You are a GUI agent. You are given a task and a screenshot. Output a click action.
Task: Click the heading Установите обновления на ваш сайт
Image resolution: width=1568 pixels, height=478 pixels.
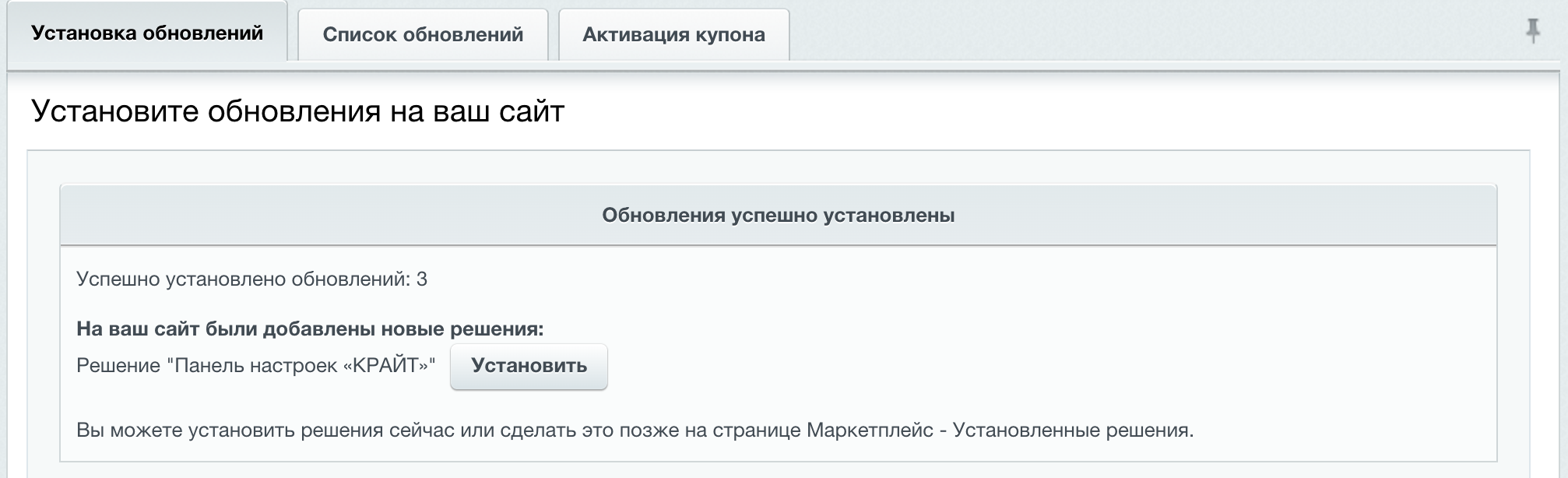pos(297,111)
